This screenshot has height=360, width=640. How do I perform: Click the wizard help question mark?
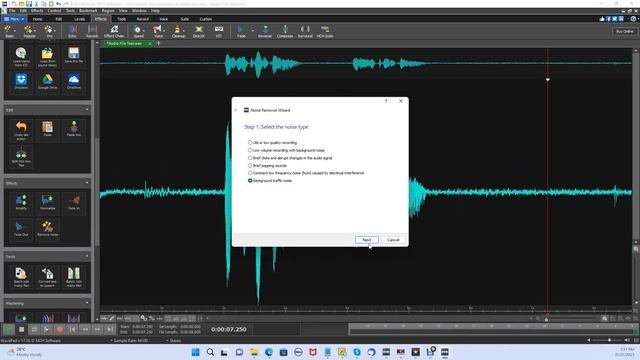coord(386,101)
